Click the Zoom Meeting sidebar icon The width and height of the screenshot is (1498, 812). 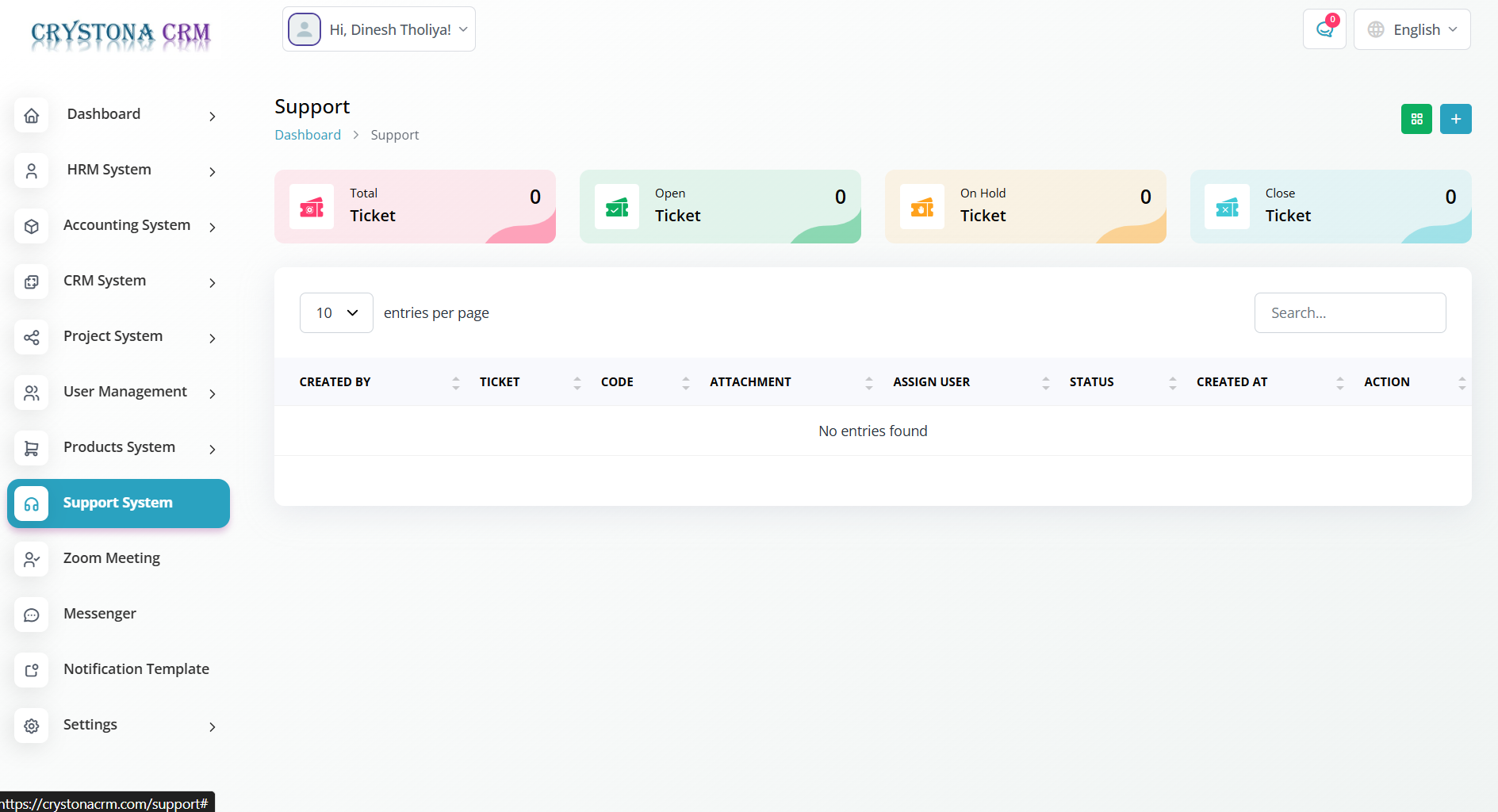(x=32, y=559)
